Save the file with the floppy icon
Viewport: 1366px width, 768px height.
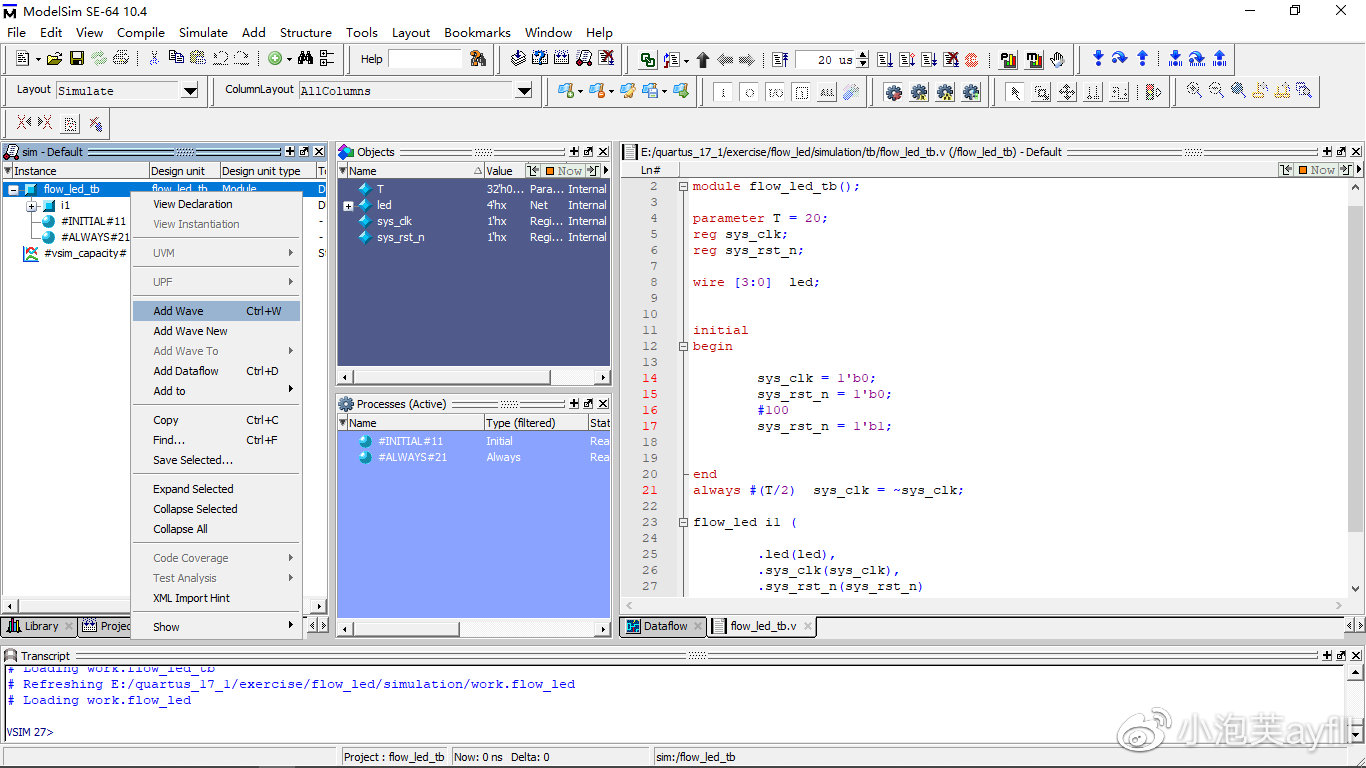[x=77, y=59]
